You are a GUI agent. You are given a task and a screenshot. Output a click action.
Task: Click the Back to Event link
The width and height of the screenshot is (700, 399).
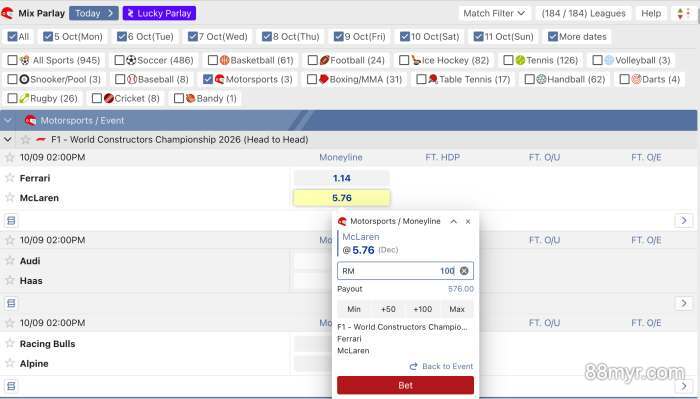(x=441, y=366)
